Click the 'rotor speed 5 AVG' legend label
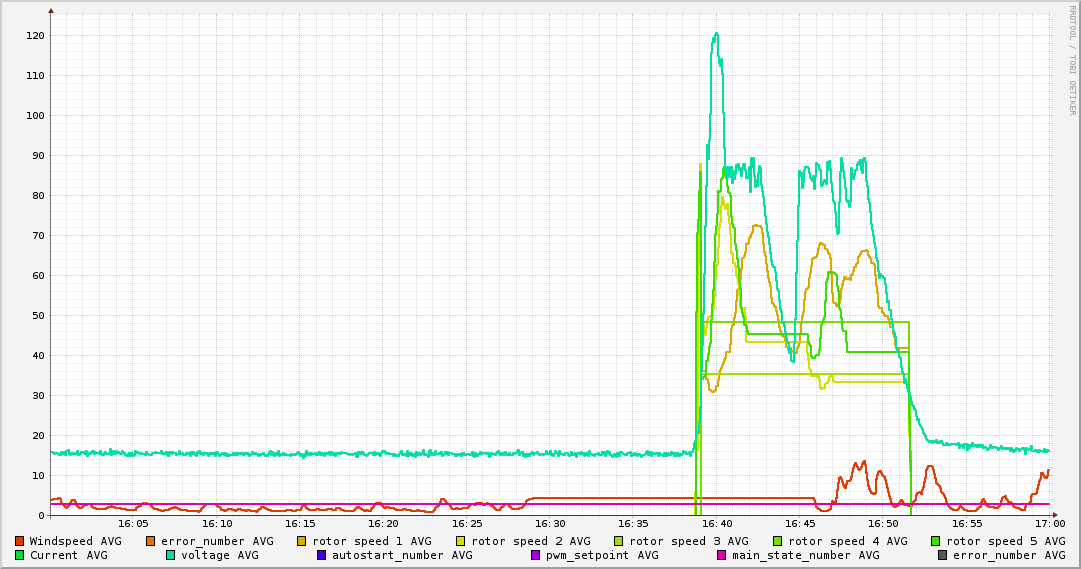Viewport: 1081px width, 569px height. (1006, 541)
